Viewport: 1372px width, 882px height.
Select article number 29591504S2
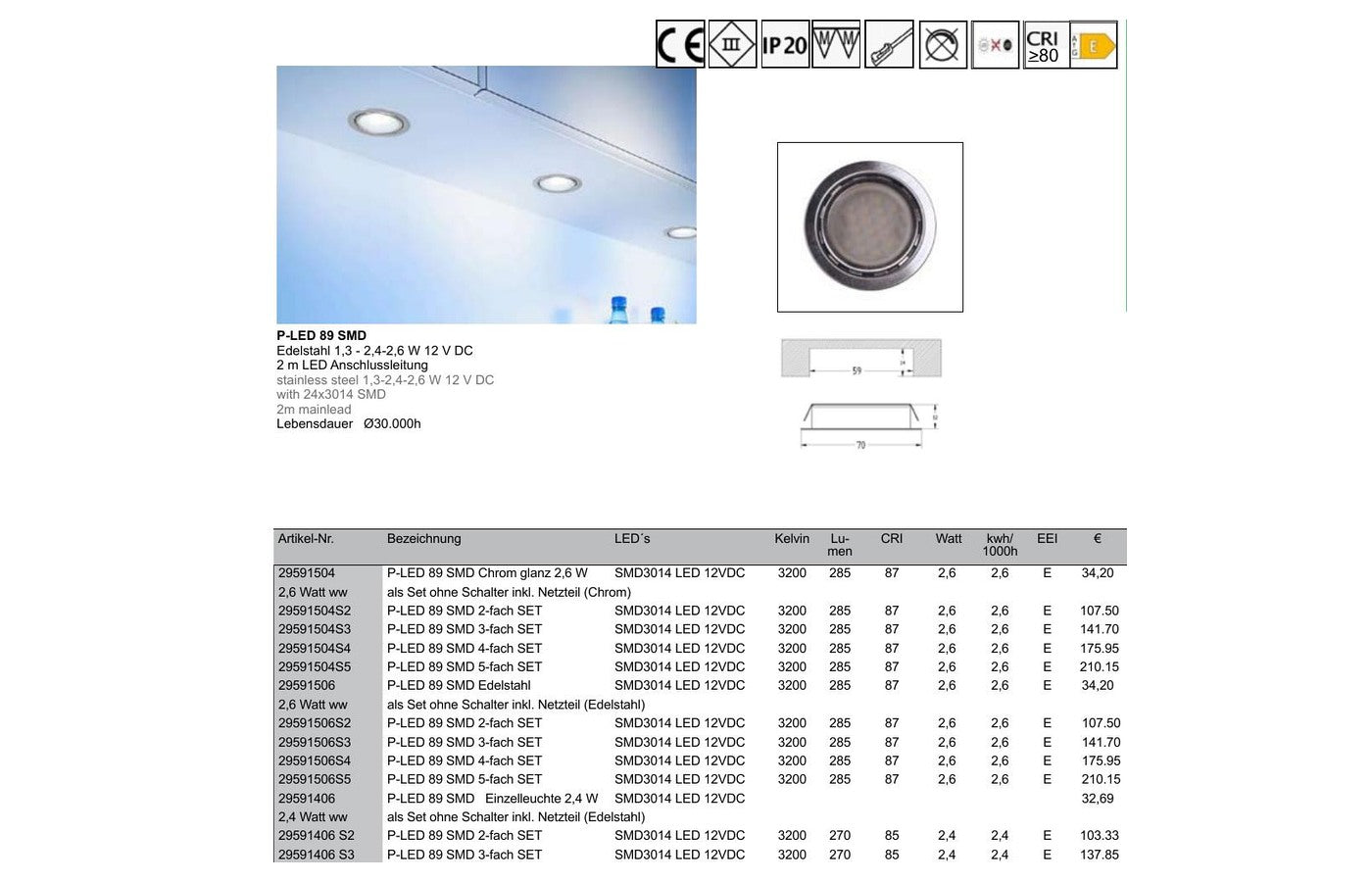pos(315,611)
